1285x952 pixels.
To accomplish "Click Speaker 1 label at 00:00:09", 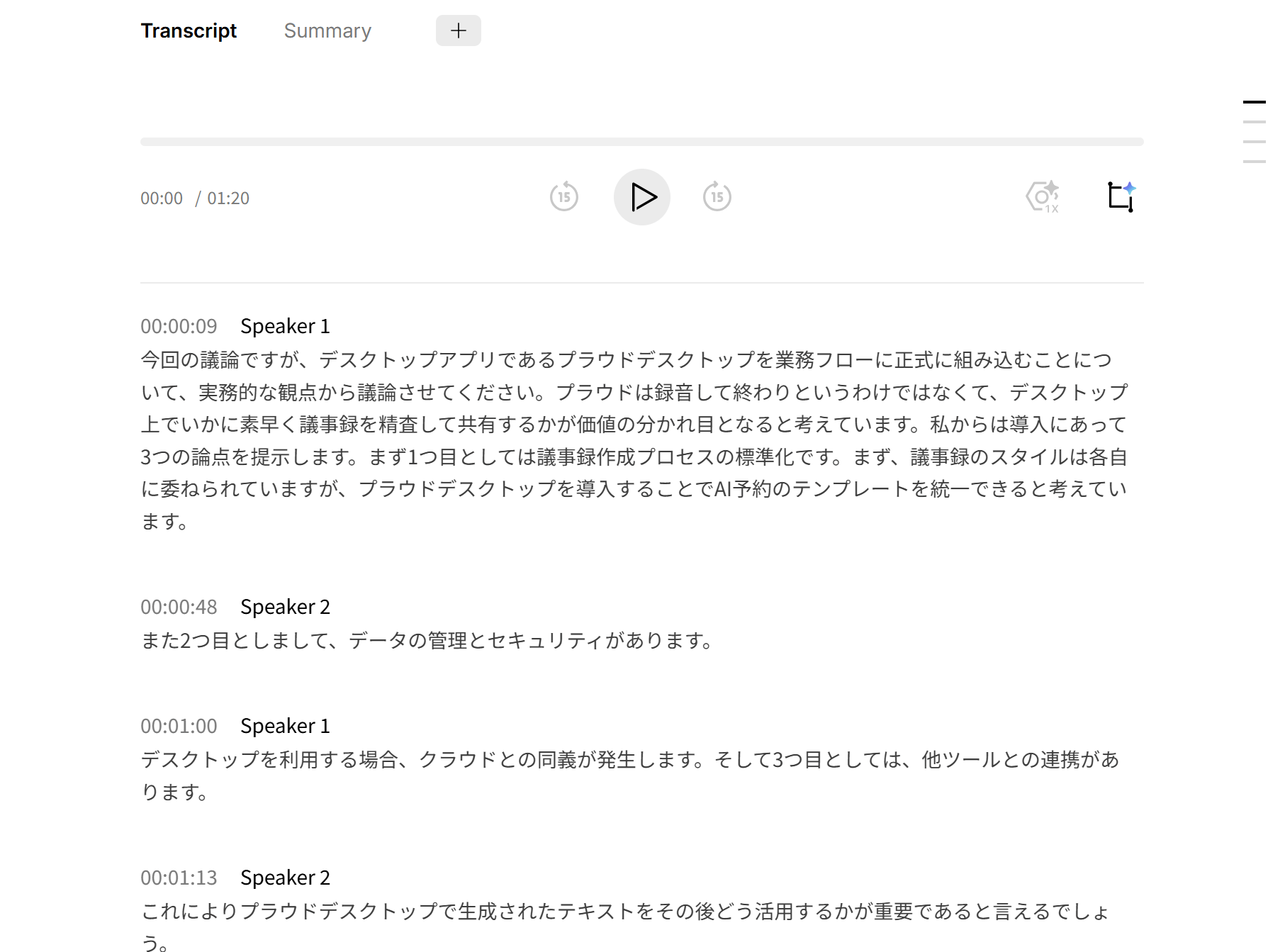I will (285, 326).
